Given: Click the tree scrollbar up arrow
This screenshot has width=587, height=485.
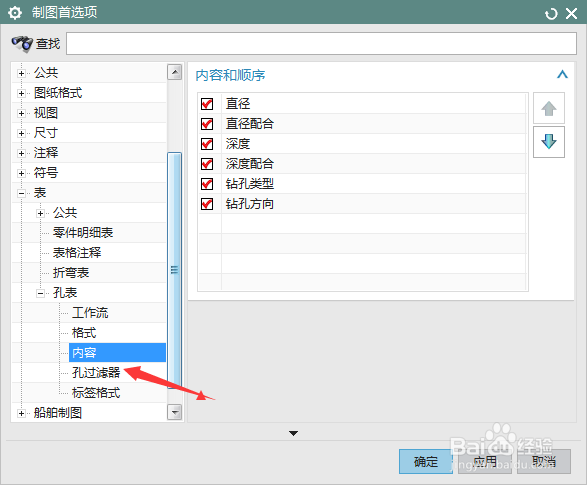Looking at the screenshot, I should [174, 72].
